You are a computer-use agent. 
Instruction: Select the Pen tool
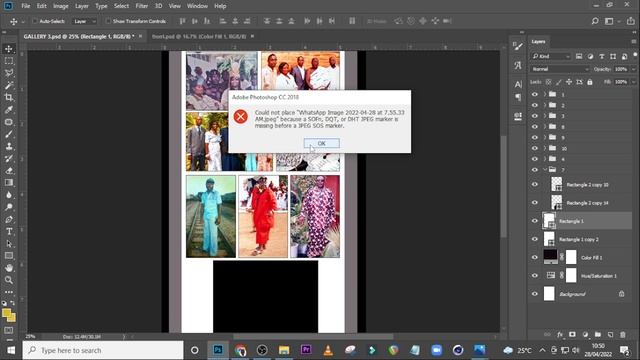(x=9, y=219)
